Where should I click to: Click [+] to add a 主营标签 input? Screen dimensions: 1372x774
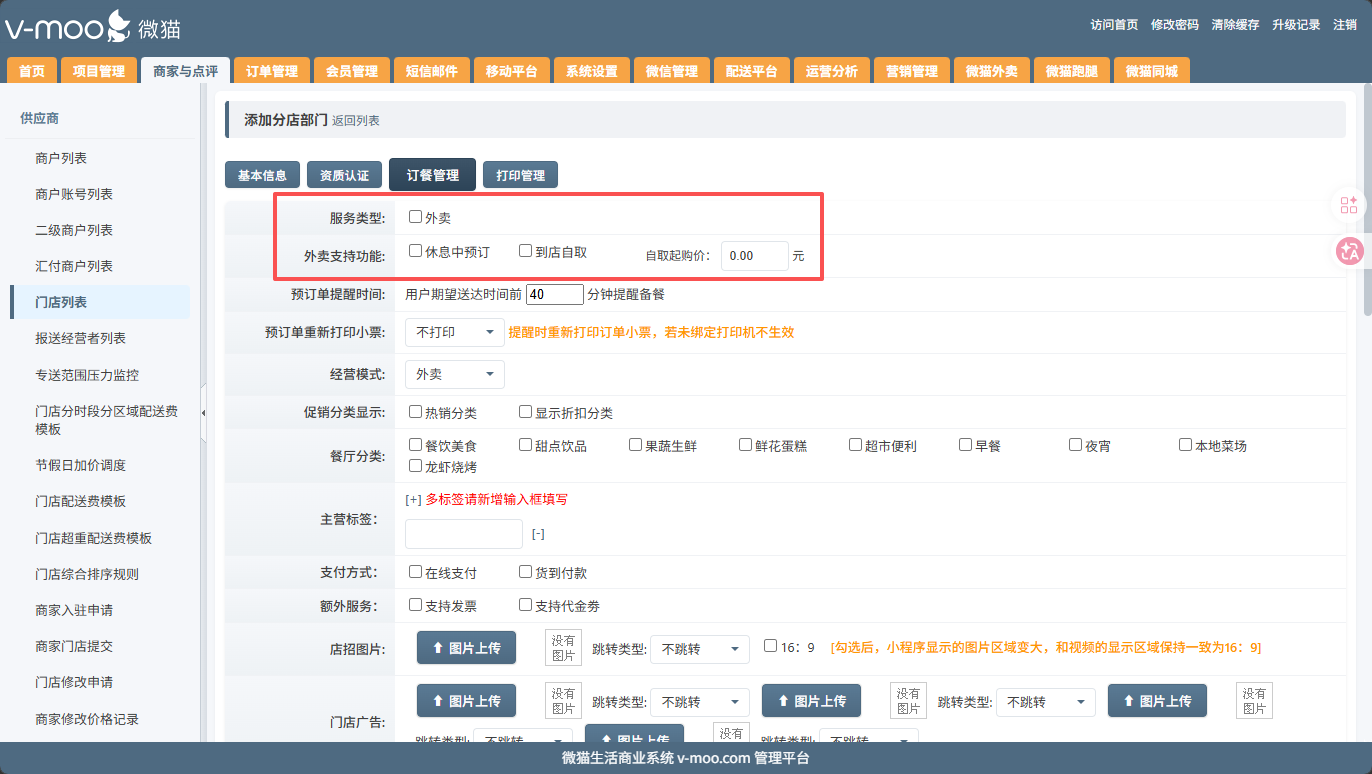tap(413, 499)
